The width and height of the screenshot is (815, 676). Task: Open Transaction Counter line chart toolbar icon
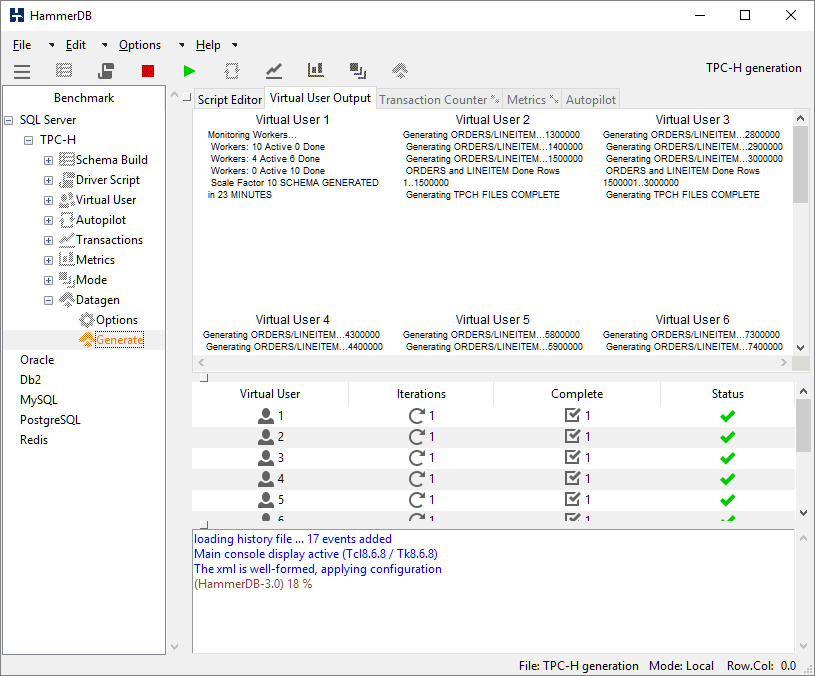coord(274,71)
